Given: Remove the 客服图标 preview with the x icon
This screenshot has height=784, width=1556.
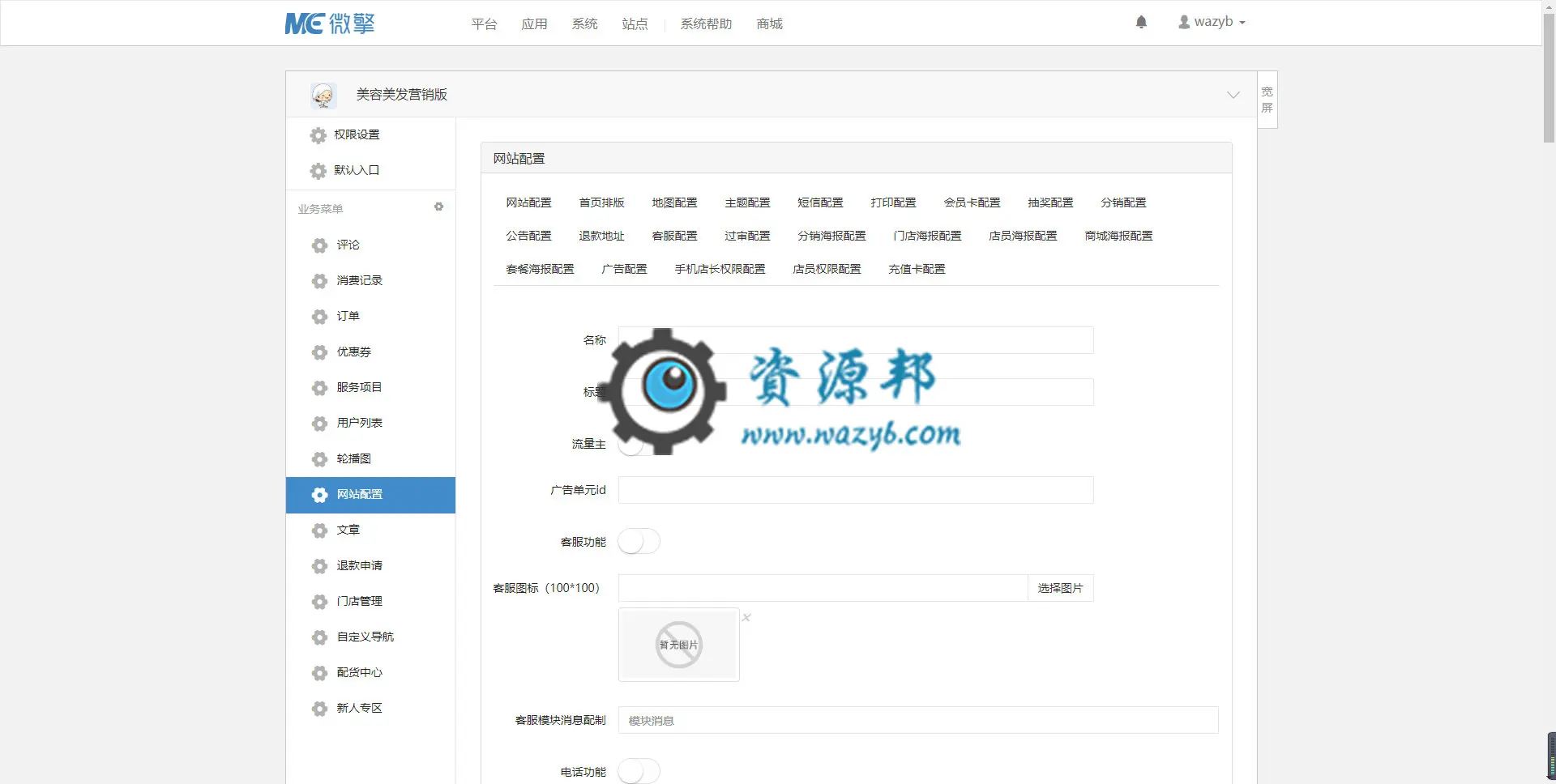Looking at the screenshot, I should [746, 617].
